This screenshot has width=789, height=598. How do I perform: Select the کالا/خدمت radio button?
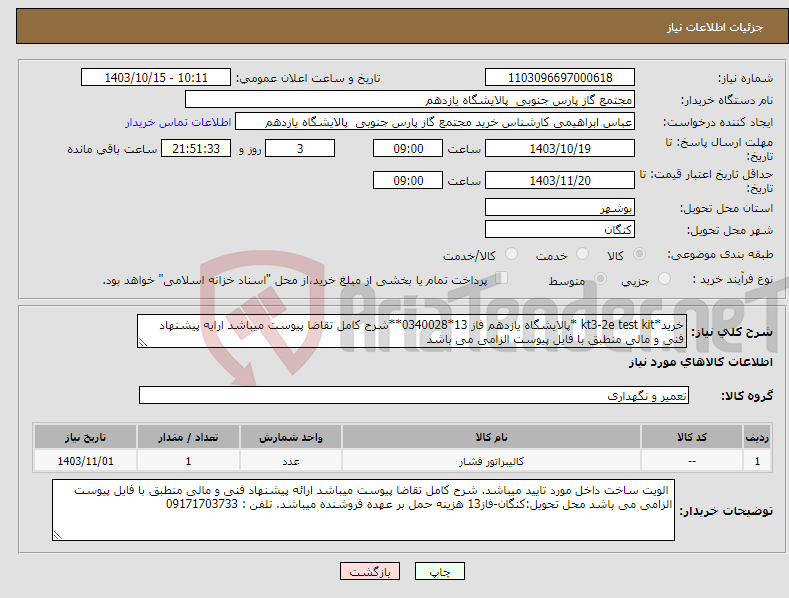511,254
